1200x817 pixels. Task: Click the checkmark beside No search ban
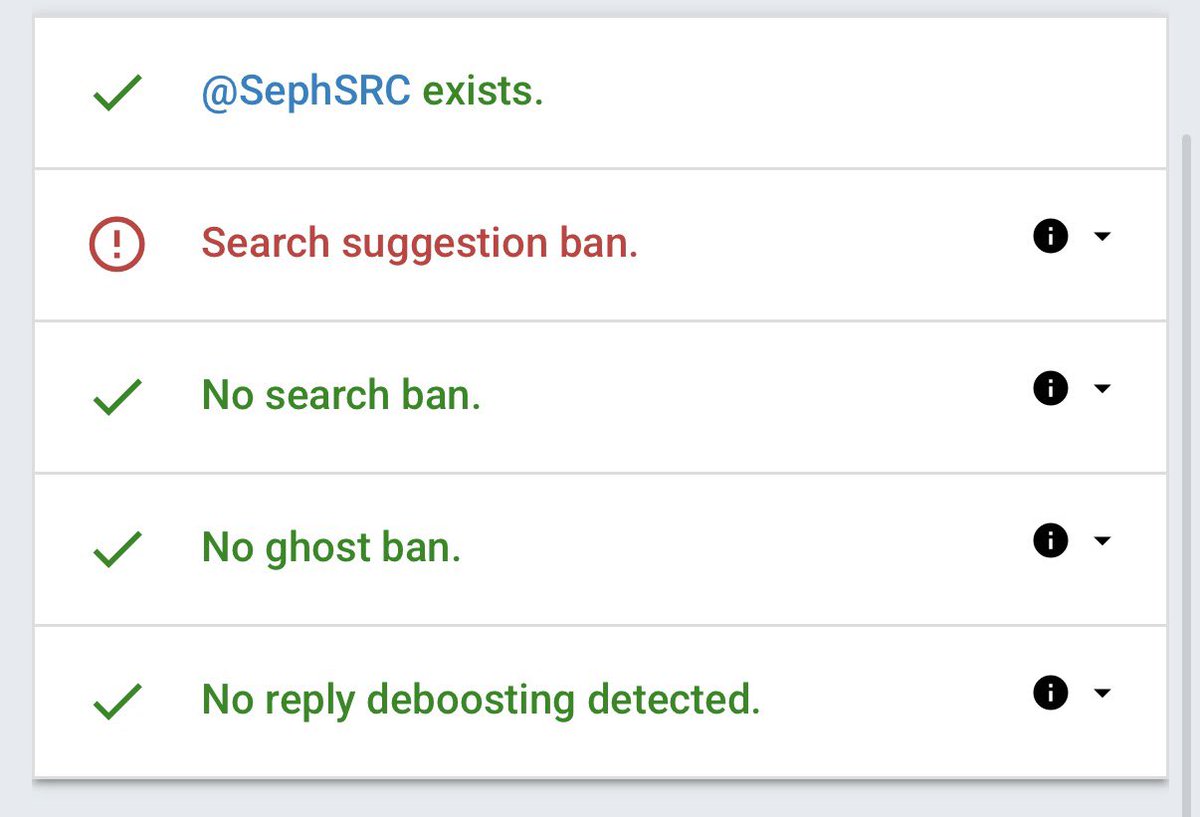click(117, 399)
